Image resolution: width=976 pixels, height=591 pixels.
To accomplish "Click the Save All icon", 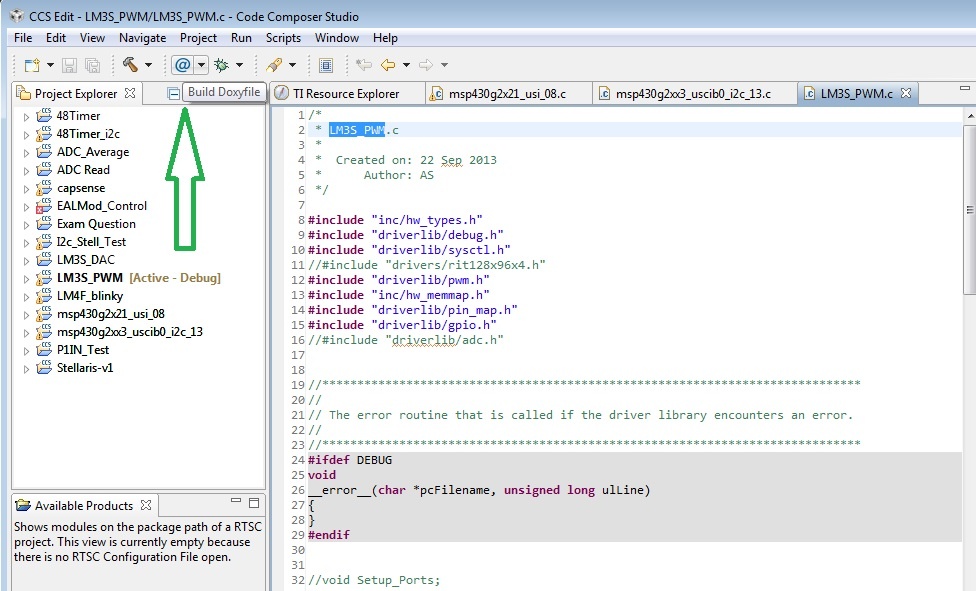I will (93, 64).
